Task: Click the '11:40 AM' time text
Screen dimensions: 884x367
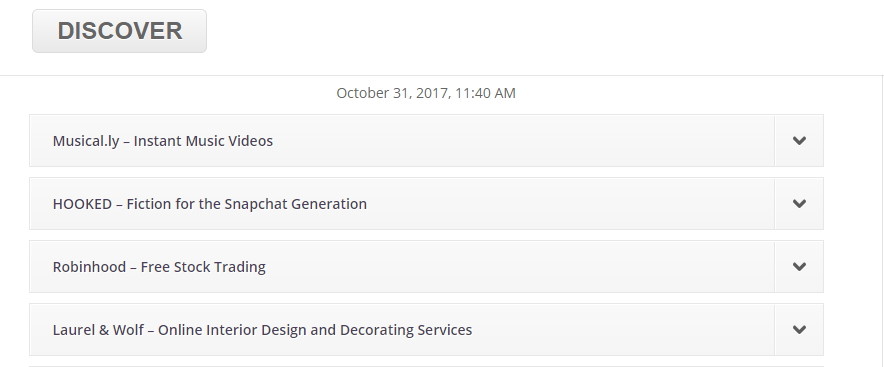Action: click(x=485, y=93)
